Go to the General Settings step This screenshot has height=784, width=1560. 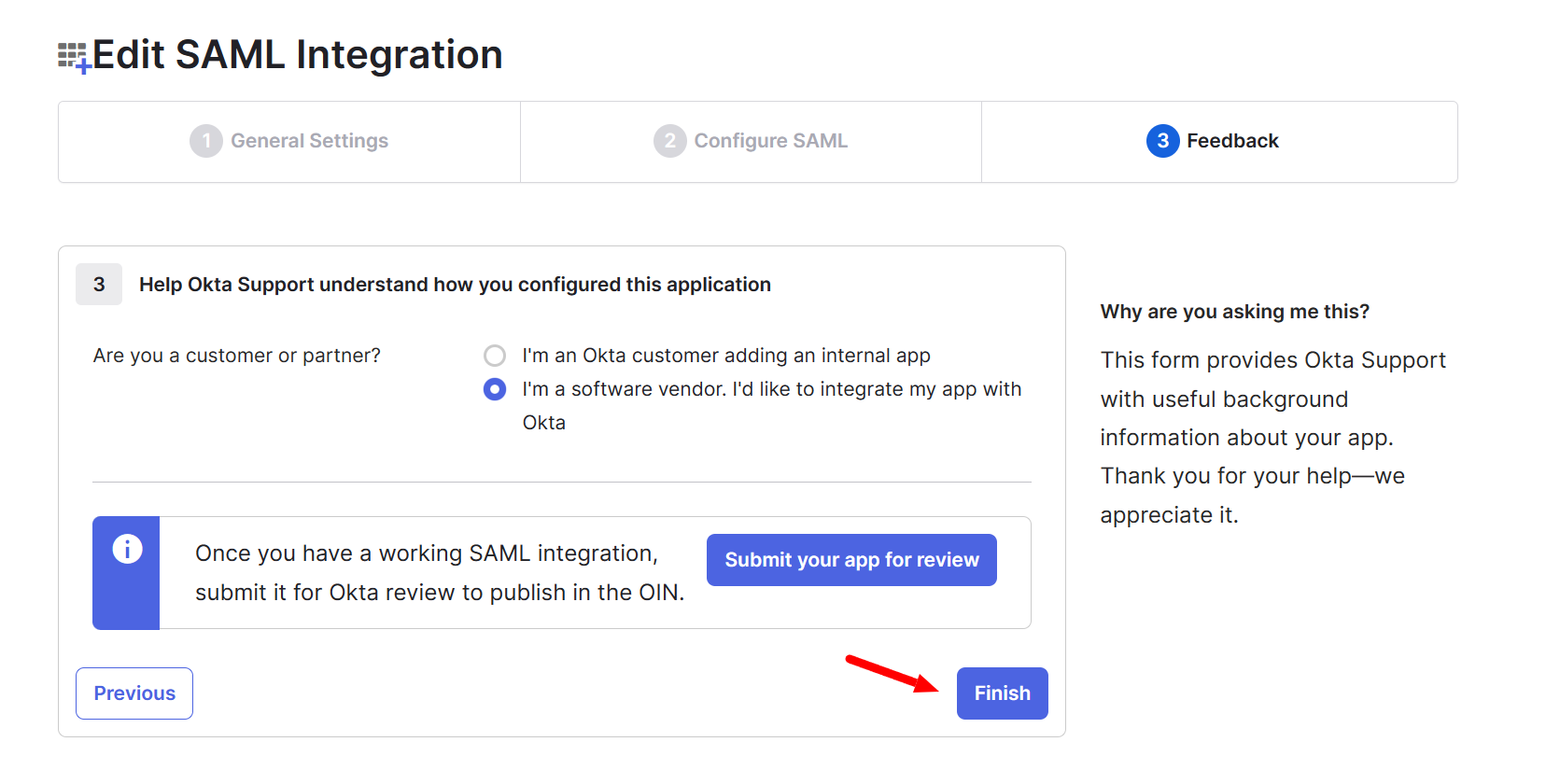(x=309, y=141)
